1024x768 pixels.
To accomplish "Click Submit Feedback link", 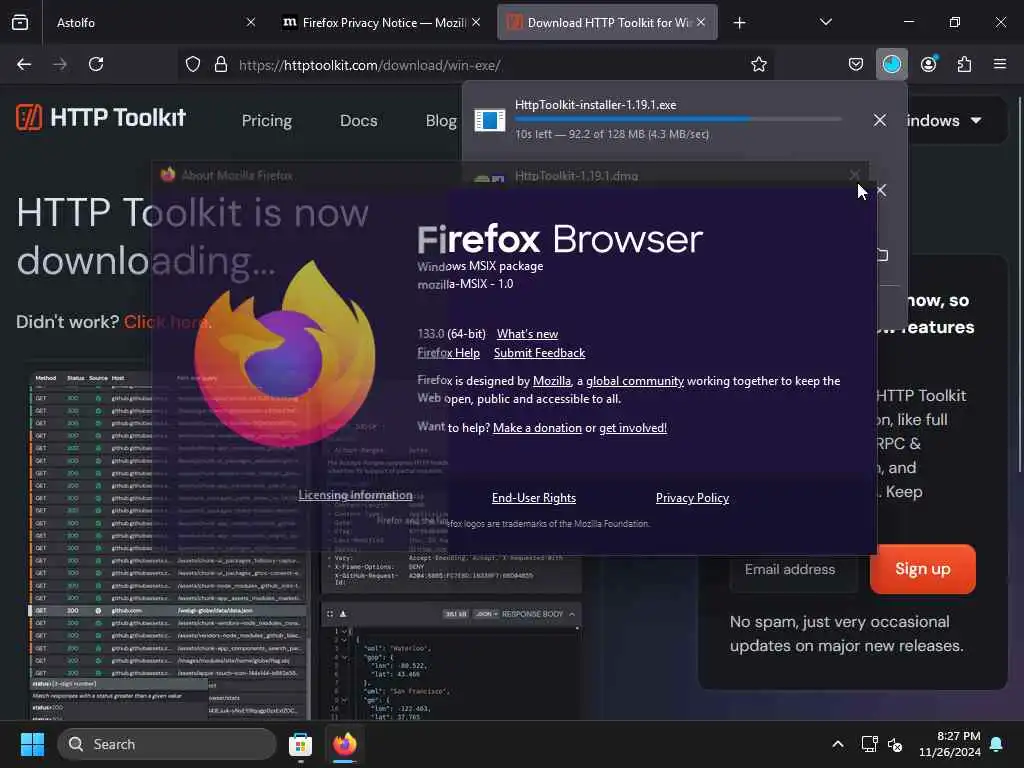I will click(x=539, y=353).
